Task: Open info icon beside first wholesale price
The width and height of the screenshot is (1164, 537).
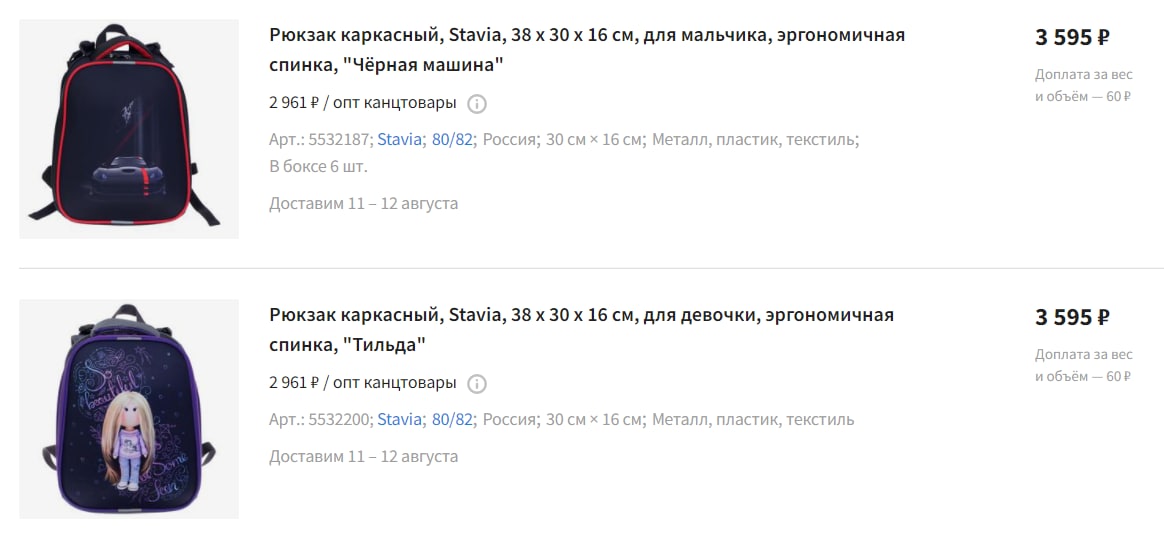Action: 477,104
